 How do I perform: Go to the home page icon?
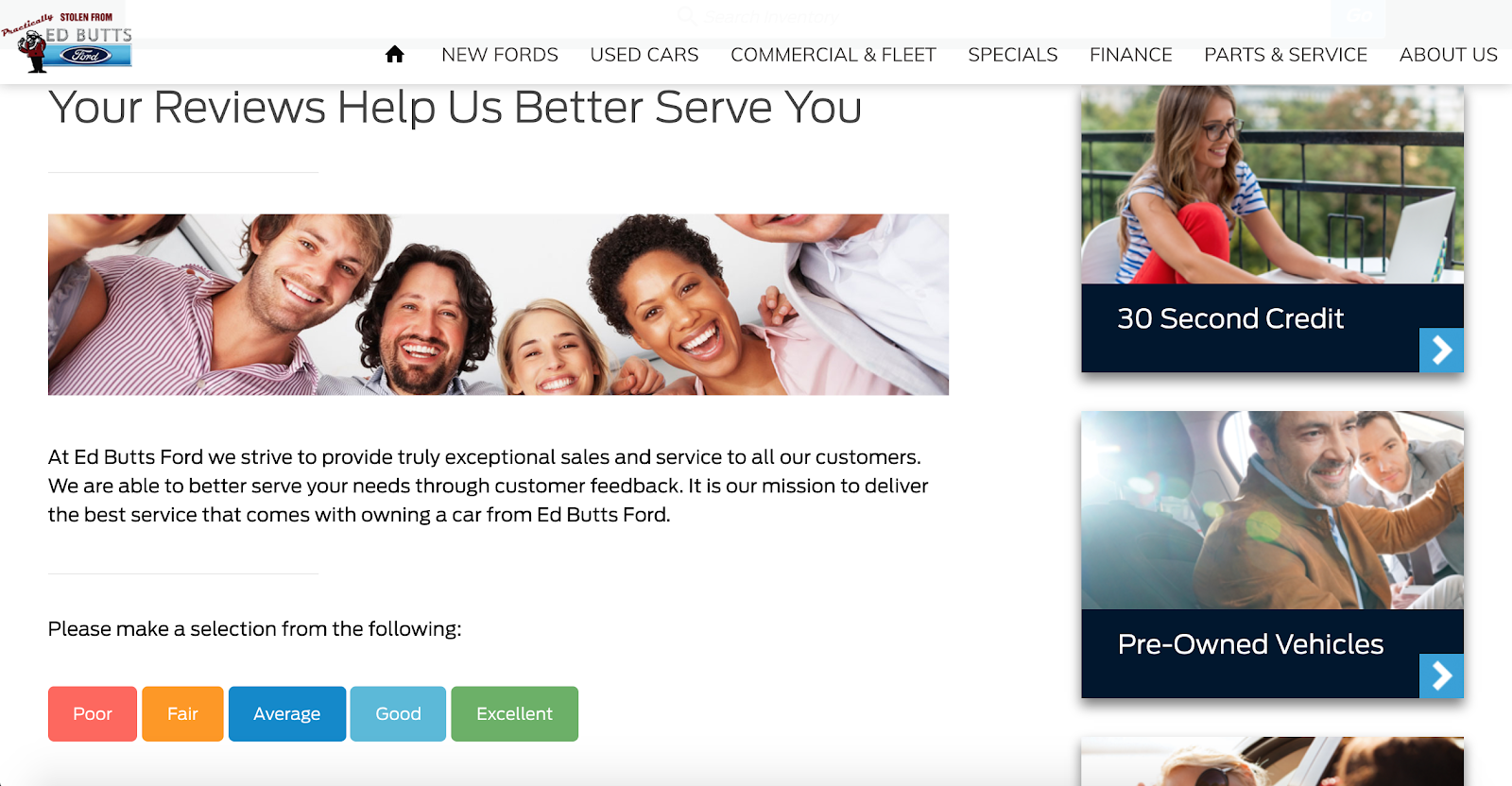[x=395, y=55]
